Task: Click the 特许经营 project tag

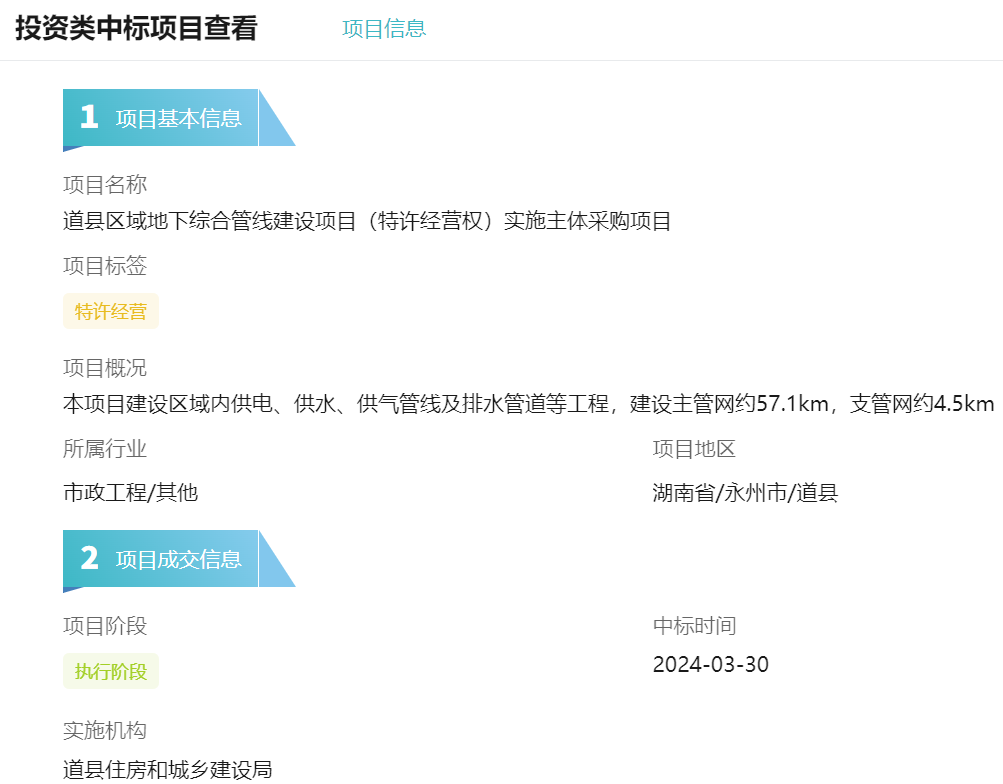Action: point(111,311)
